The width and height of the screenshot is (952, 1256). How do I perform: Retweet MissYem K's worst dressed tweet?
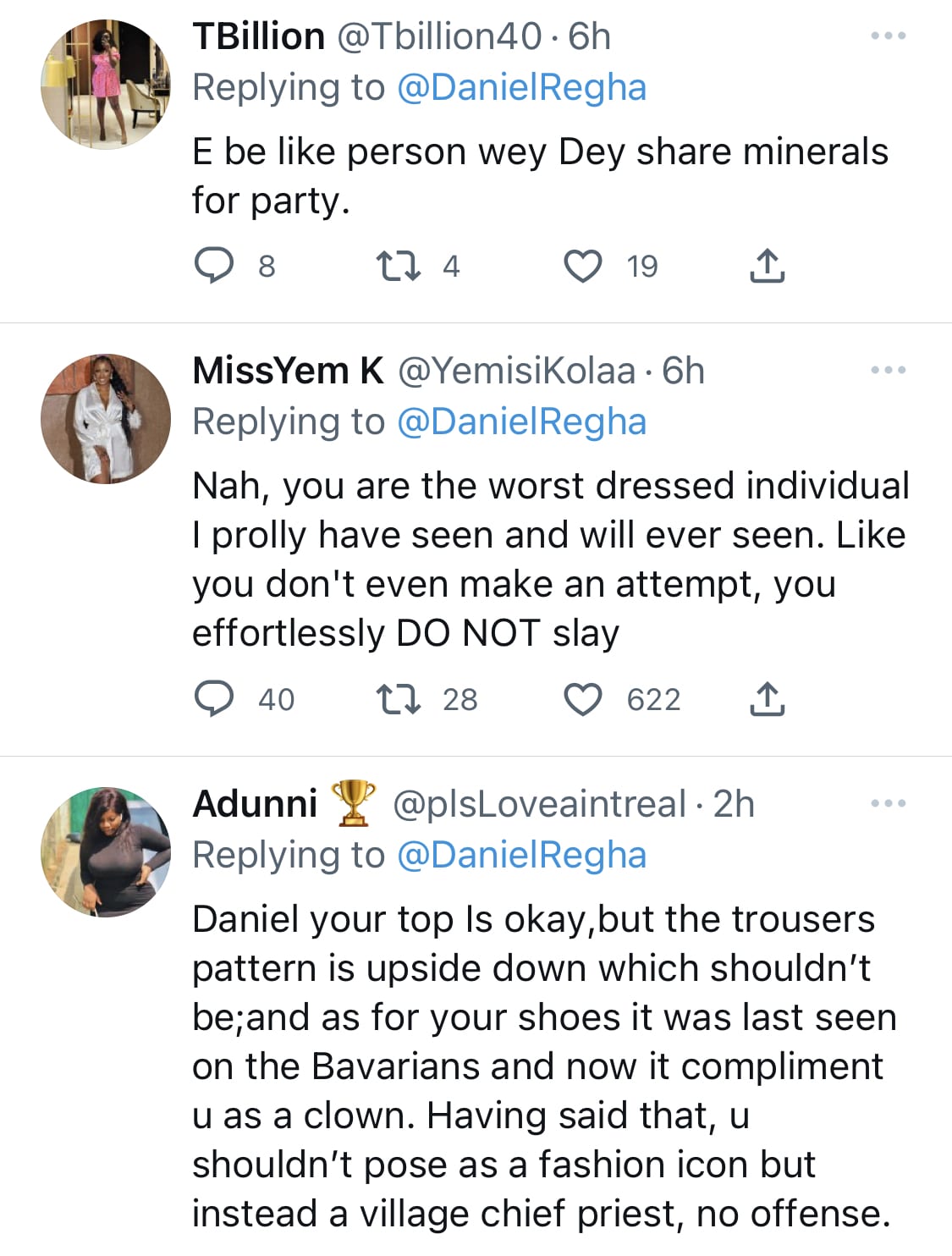point(398,699)
